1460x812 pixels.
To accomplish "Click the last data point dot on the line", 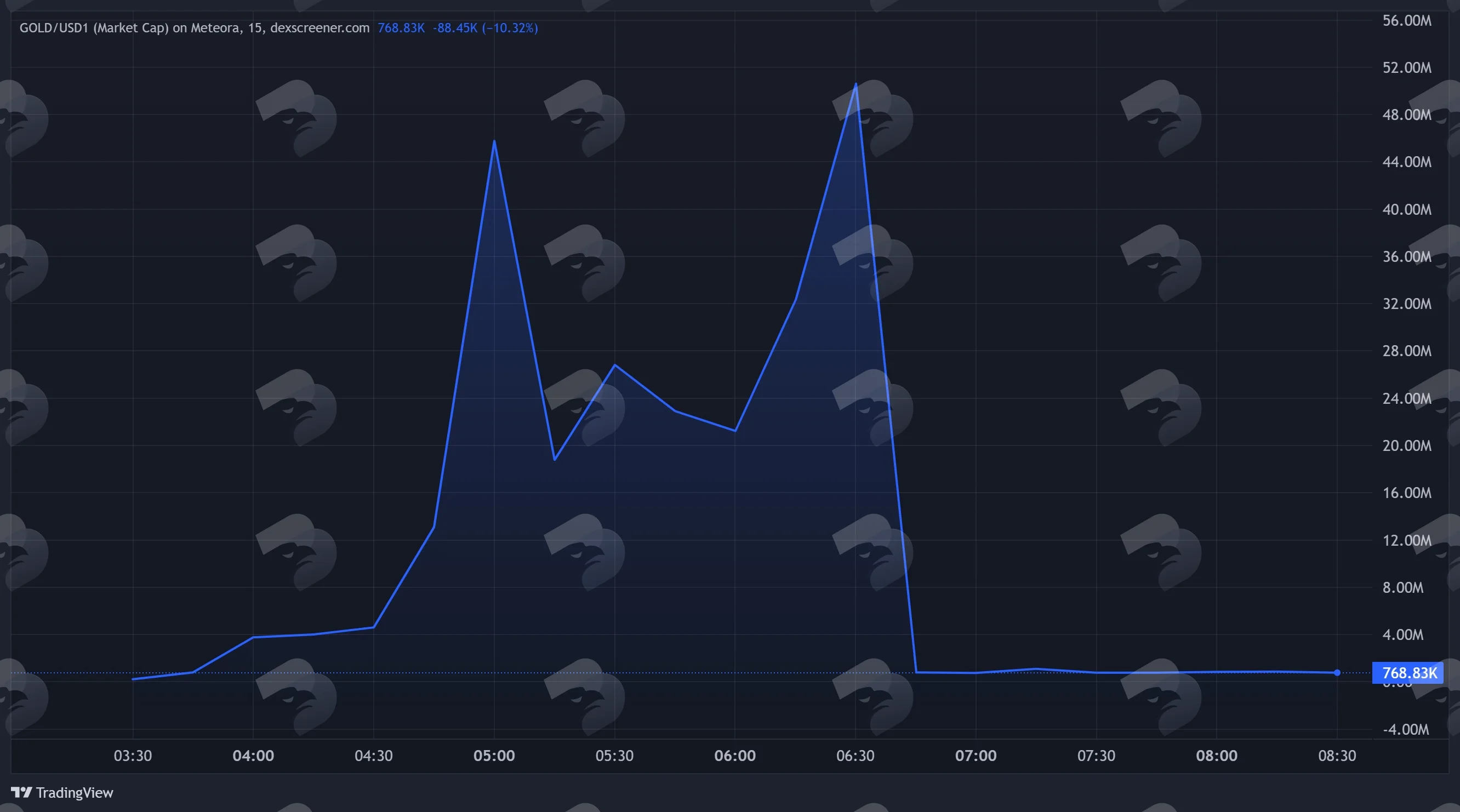I will (x=1337, y=673).
